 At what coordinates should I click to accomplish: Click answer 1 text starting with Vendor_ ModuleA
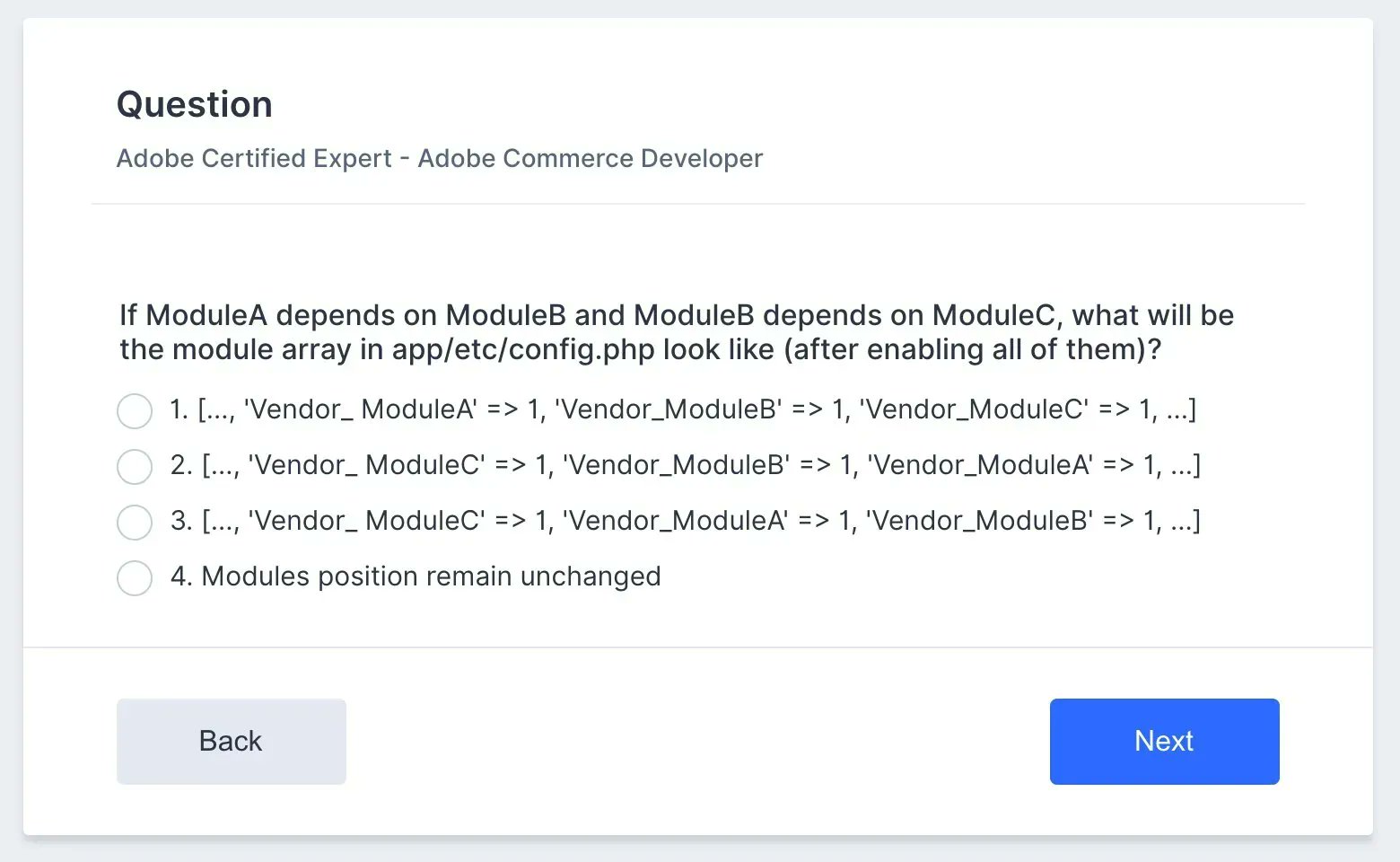click(682, 409)
